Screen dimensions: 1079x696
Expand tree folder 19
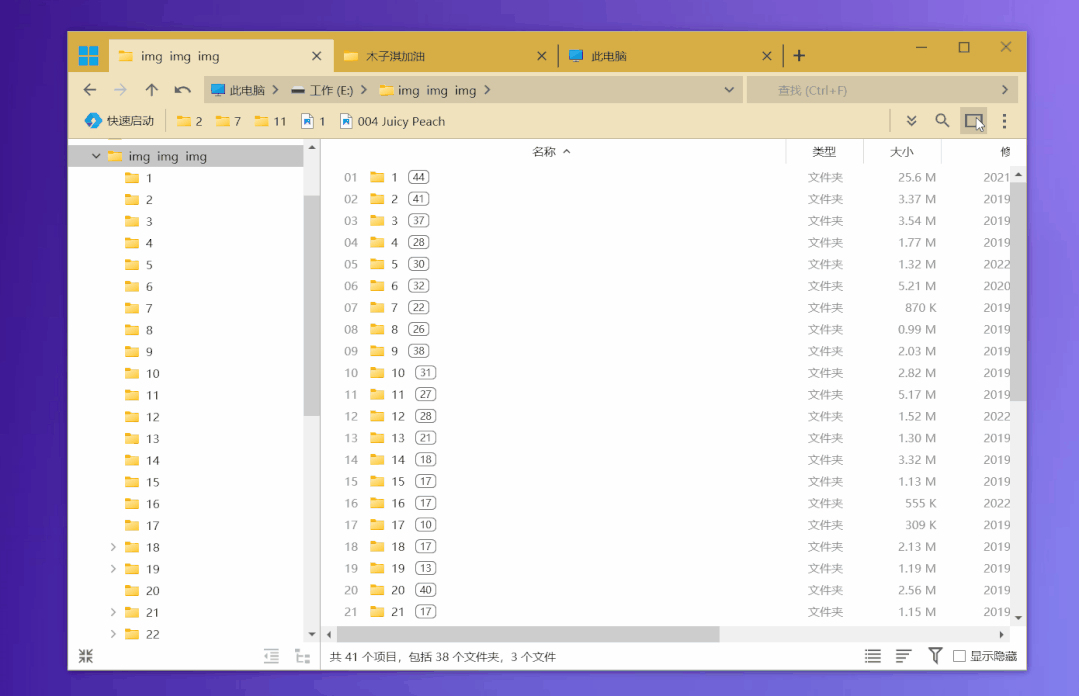[x=113, y=569]
